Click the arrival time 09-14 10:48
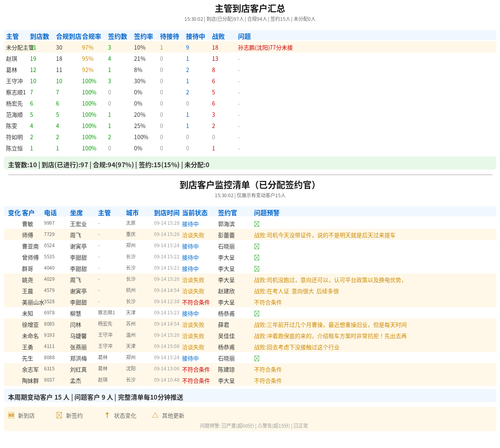 pos(167,380)
